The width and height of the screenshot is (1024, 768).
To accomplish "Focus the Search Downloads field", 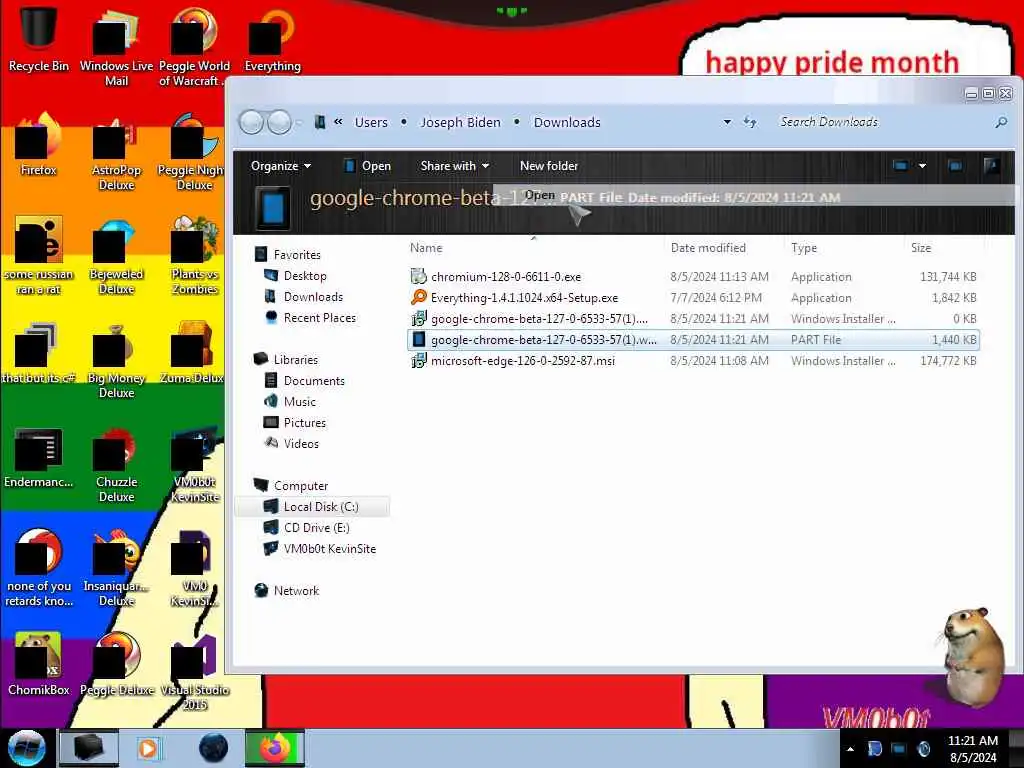I will (x=882, y=122).
